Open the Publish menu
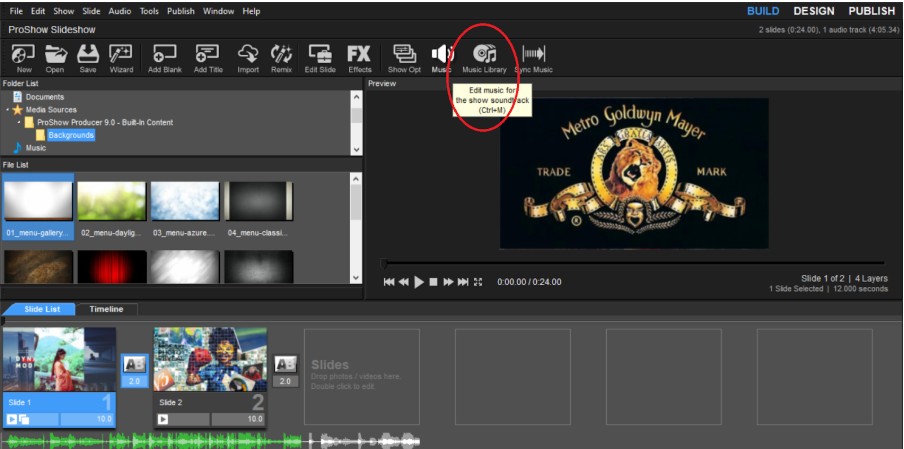904x449 pixels. 181,11
